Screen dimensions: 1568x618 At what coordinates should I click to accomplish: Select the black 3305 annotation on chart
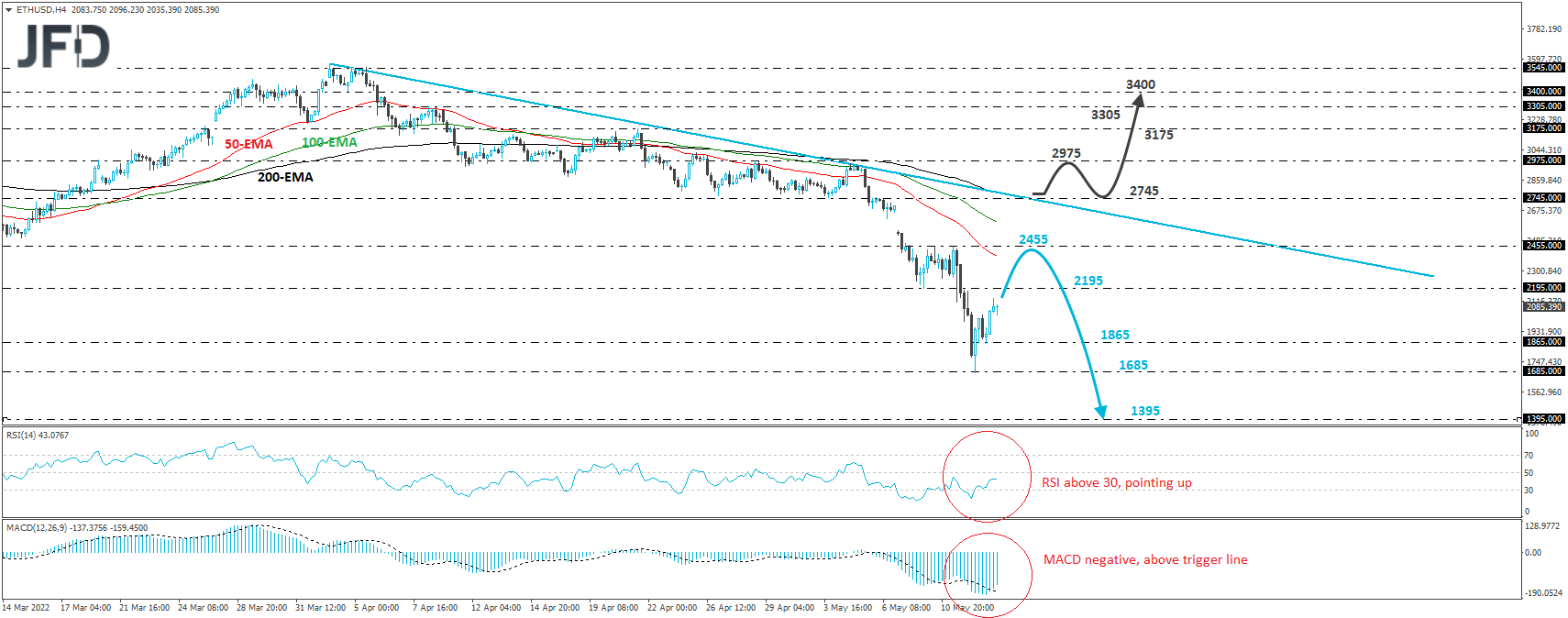(x=1106, y=116)
